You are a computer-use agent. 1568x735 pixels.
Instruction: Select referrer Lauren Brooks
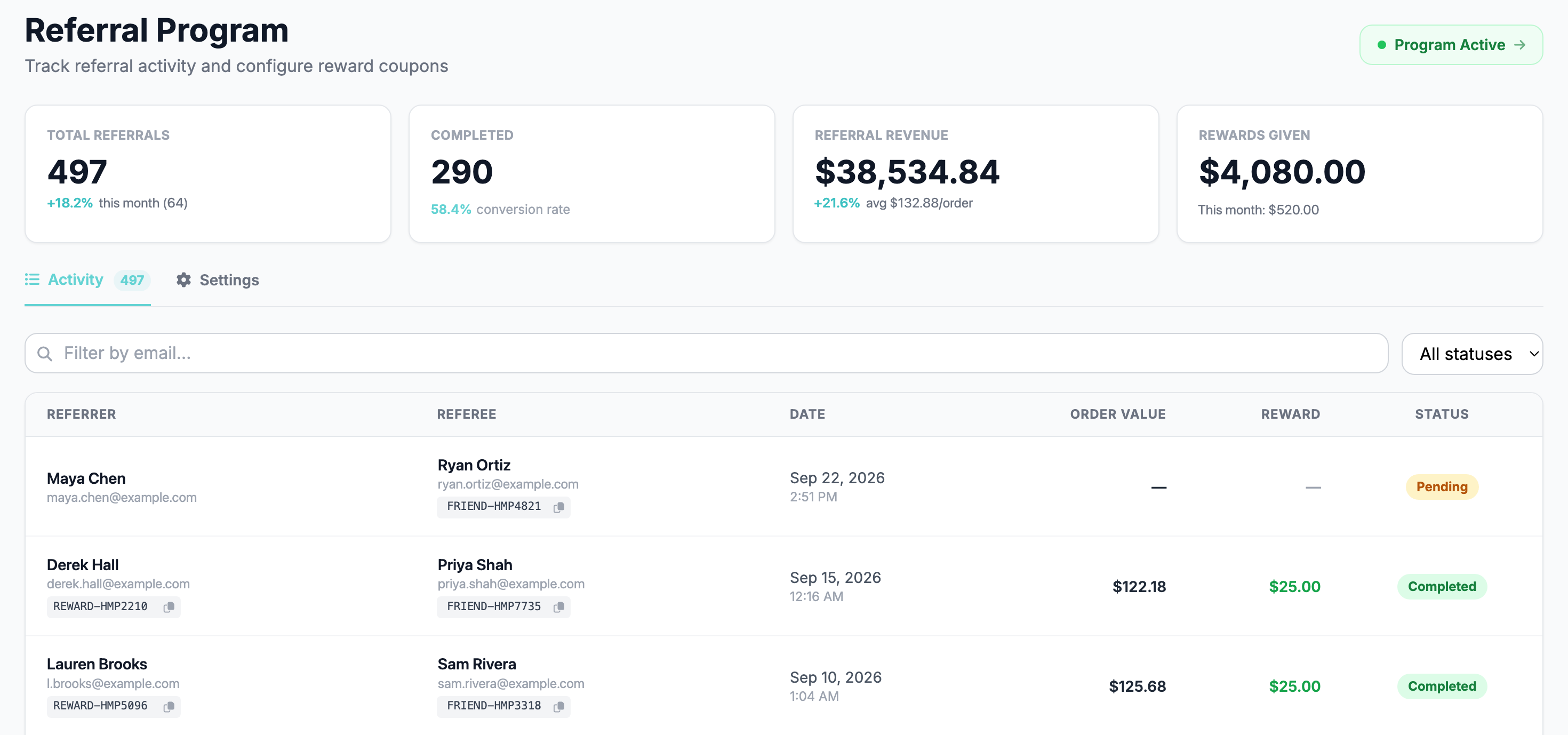click(97, 665)
